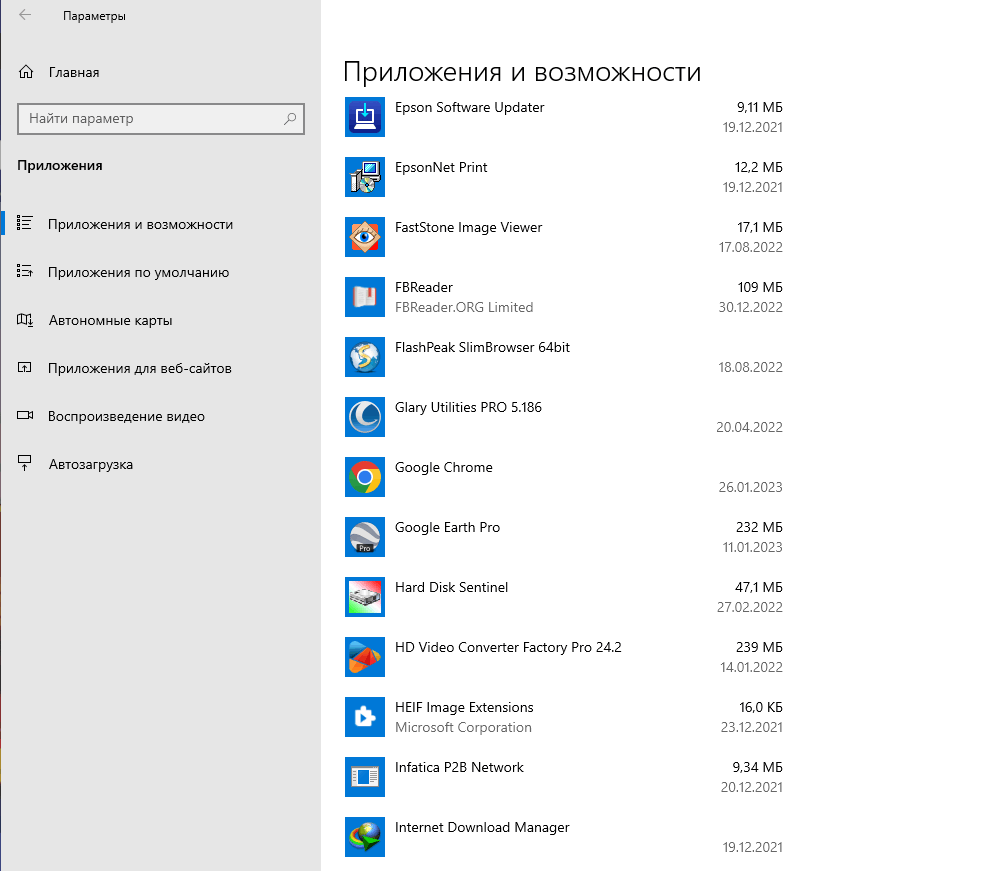Click the 9,34 МБ size value

[x=757, y=767]
